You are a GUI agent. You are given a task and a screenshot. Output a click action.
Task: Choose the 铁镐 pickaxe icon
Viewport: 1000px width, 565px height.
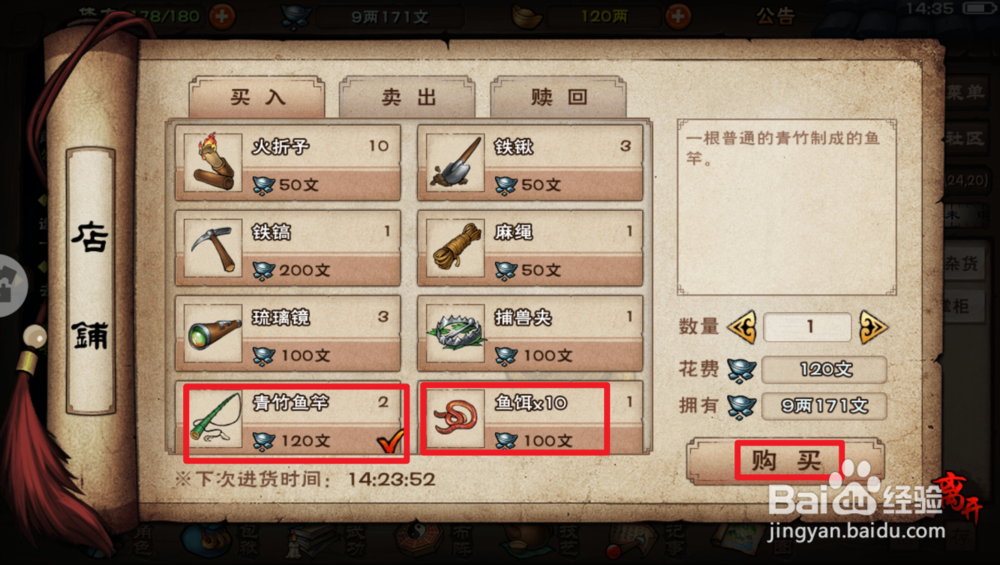click(x=214, y=248)
